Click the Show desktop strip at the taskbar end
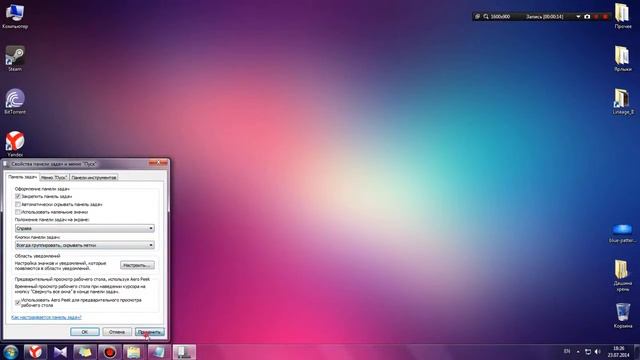This screenshot has width=640, height=360. coord(637,352)
